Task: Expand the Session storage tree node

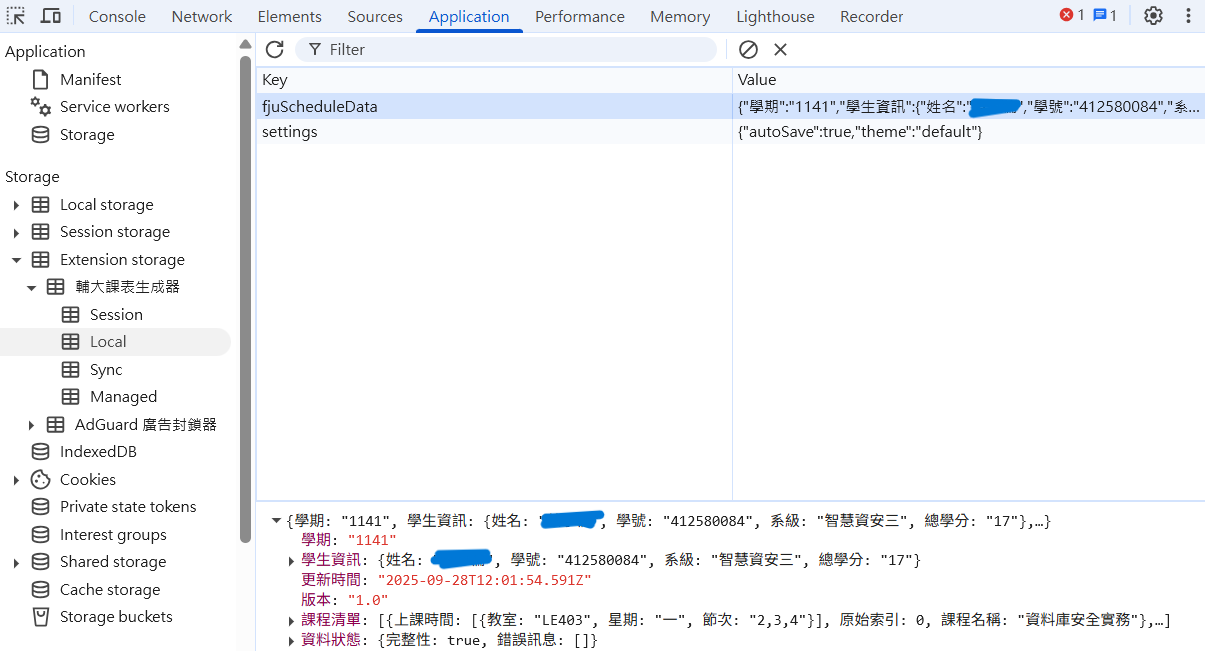Action: tap(16, 232)
